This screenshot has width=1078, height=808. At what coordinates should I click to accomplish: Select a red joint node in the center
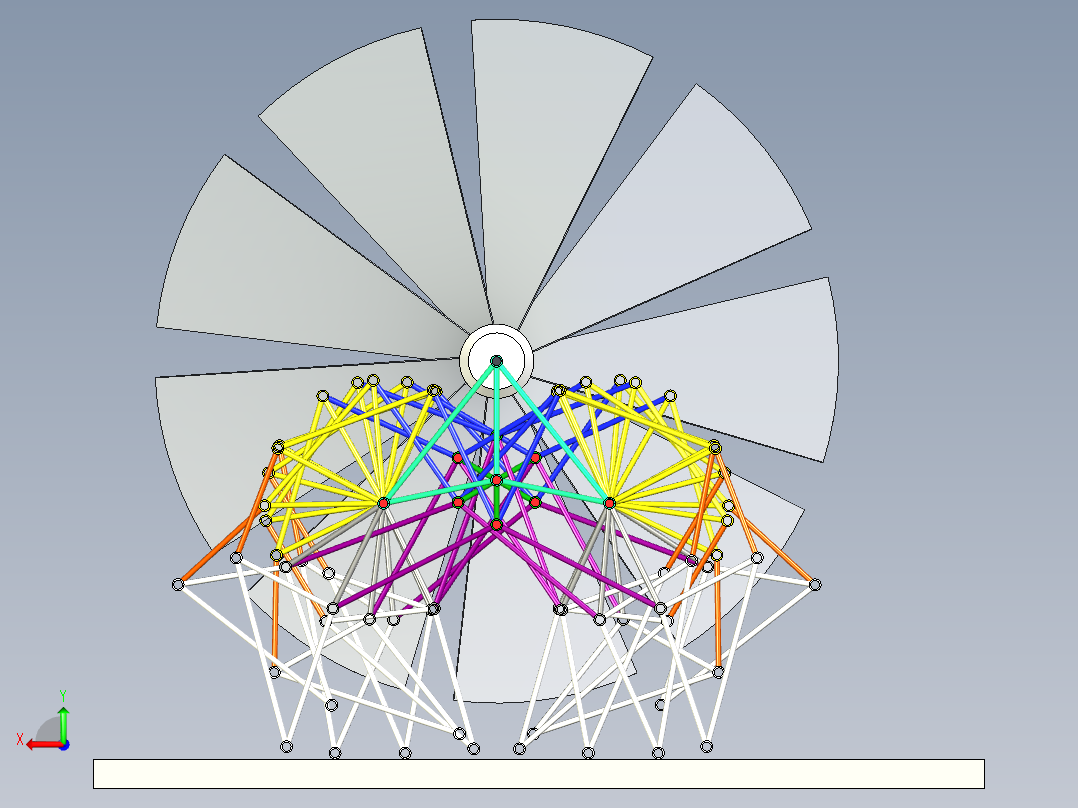tap(497, 480)
